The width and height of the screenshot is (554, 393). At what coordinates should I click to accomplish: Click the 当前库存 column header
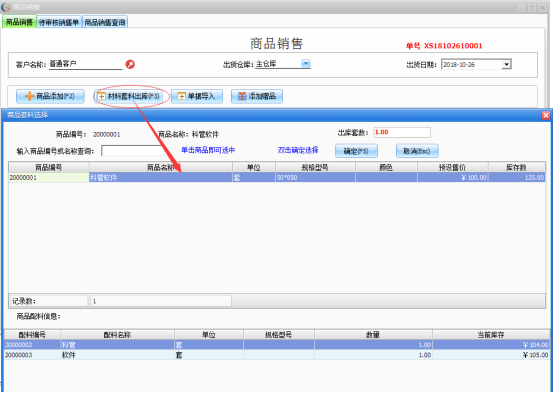(491, 335)
